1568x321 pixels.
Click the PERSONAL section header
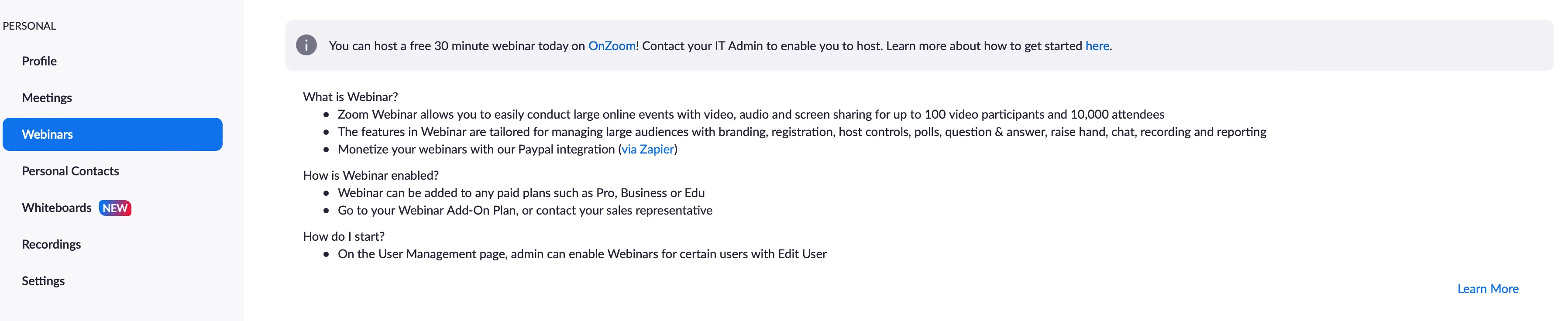coord(29,26)
